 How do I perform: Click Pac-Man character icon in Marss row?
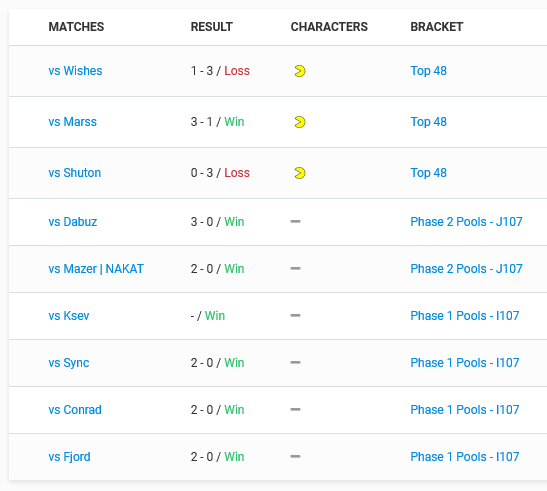point(300,122)
